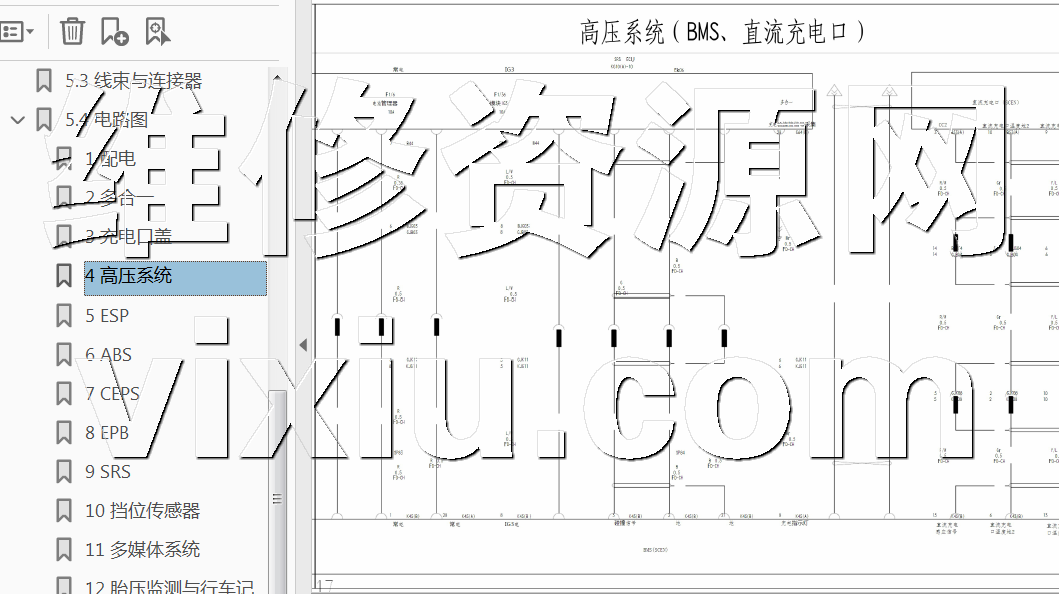Click the bookmark icon next to 6 ABS
This screenshot has width=1059, height=594.
(64, 355)
